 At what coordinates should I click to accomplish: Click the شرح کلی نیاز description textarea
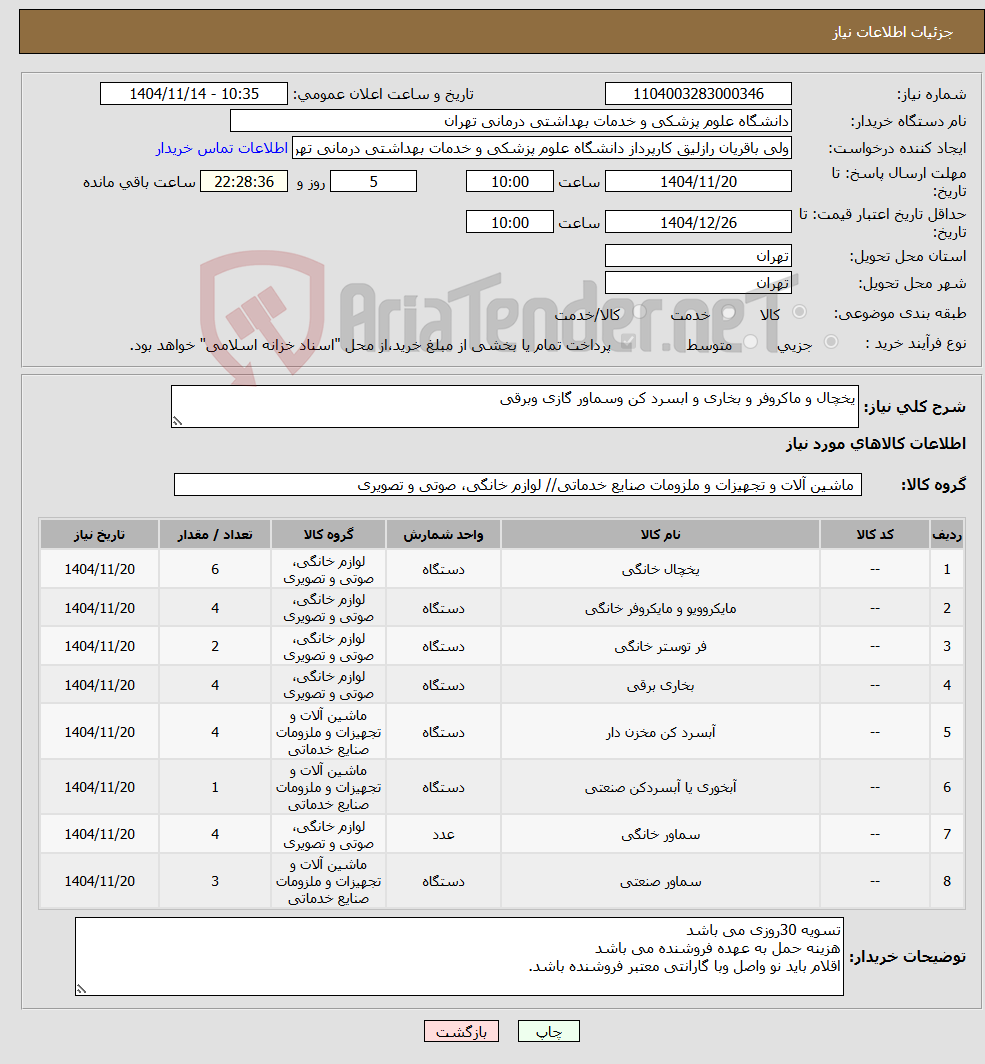(x=514, y=406)
